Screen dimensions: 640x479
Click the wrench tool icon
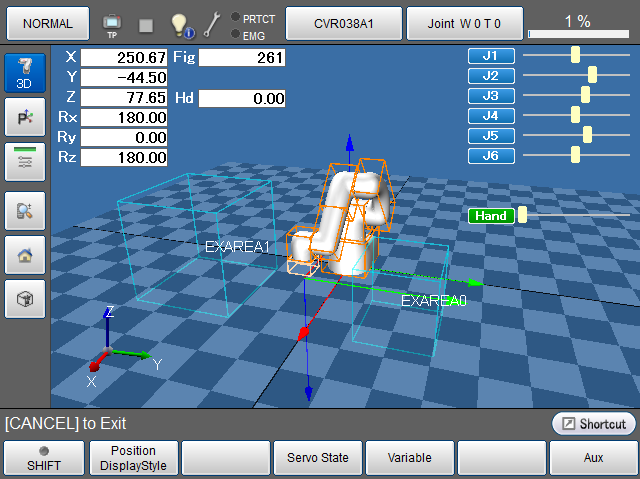pos(212,23)
